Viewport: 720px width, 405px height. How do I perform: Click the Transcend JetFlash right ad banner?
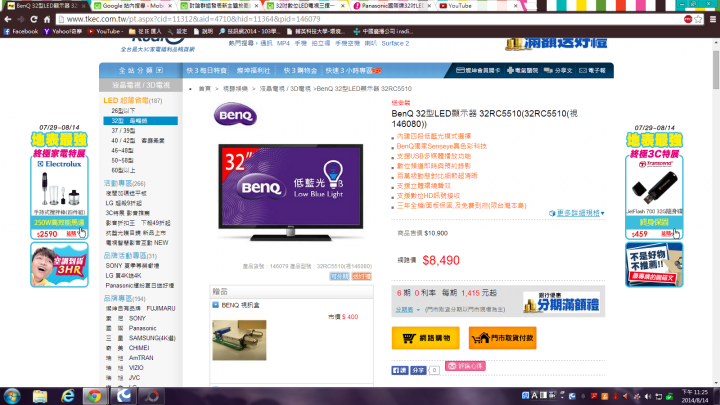654,181
